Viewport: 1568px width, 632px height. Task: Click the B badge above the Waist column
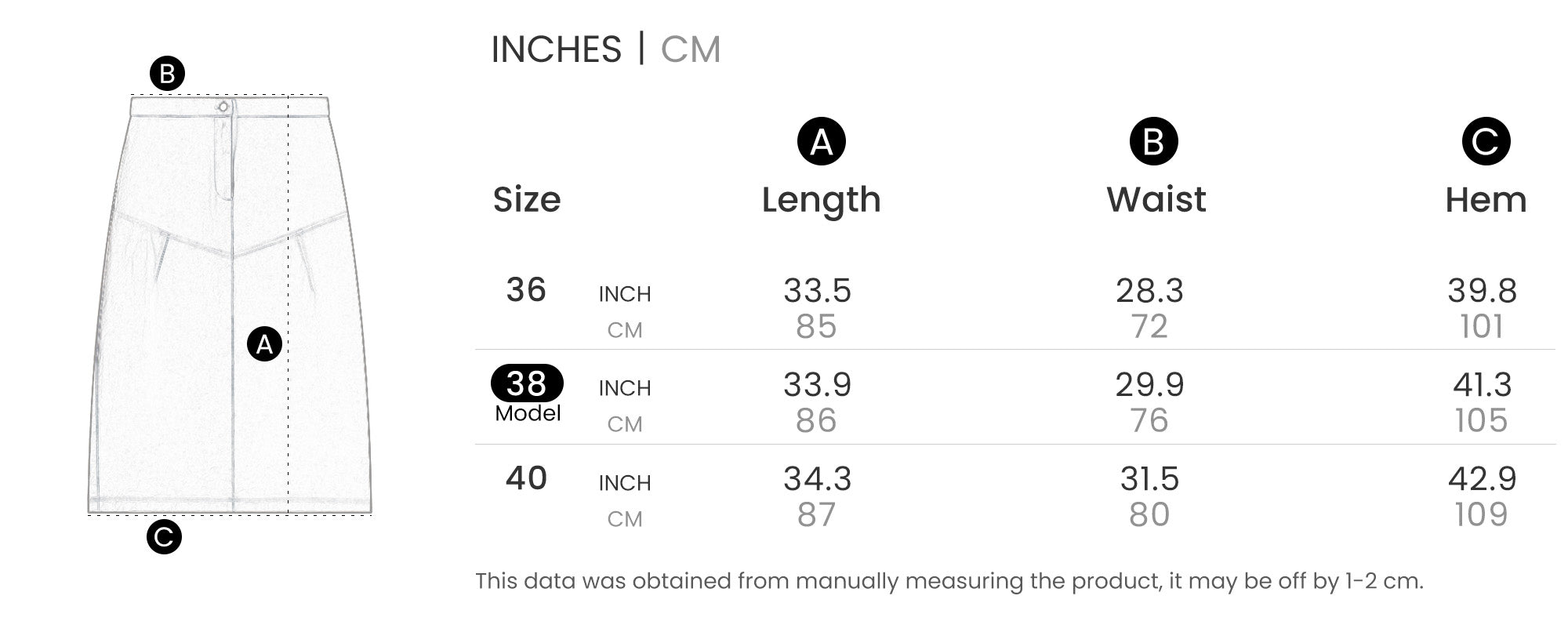pyautogui.click(x=1153, y=142)
